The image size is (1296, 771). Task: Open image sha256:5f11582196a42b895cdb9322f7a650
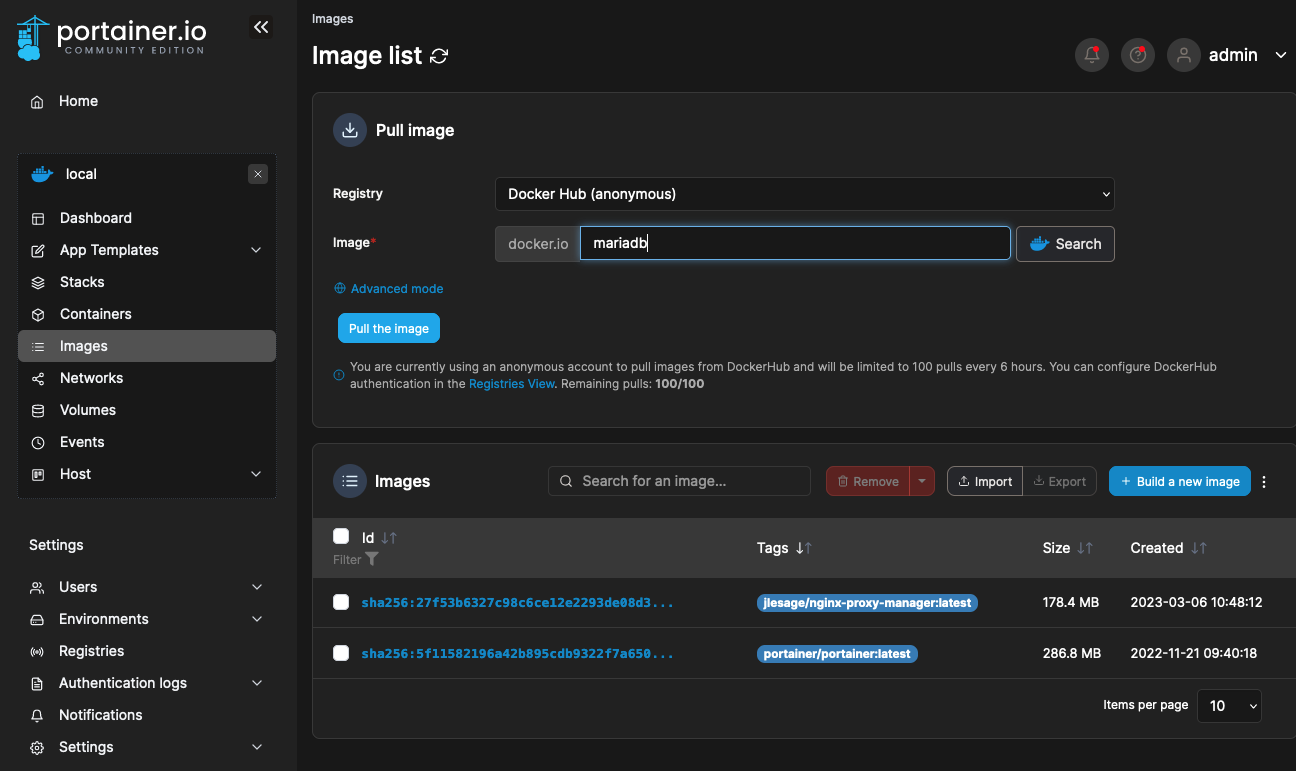click(517, 654)
